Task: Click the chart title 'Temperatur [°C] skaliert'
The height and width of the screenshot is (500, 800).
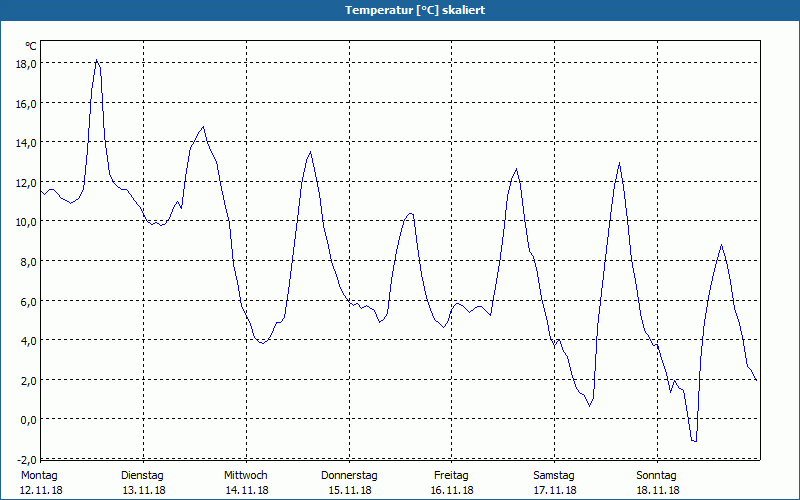Action: [x=400, y=10]
